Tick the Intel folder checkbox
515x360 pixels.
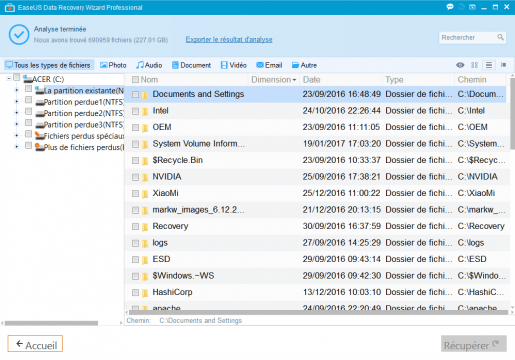[135, 111]
